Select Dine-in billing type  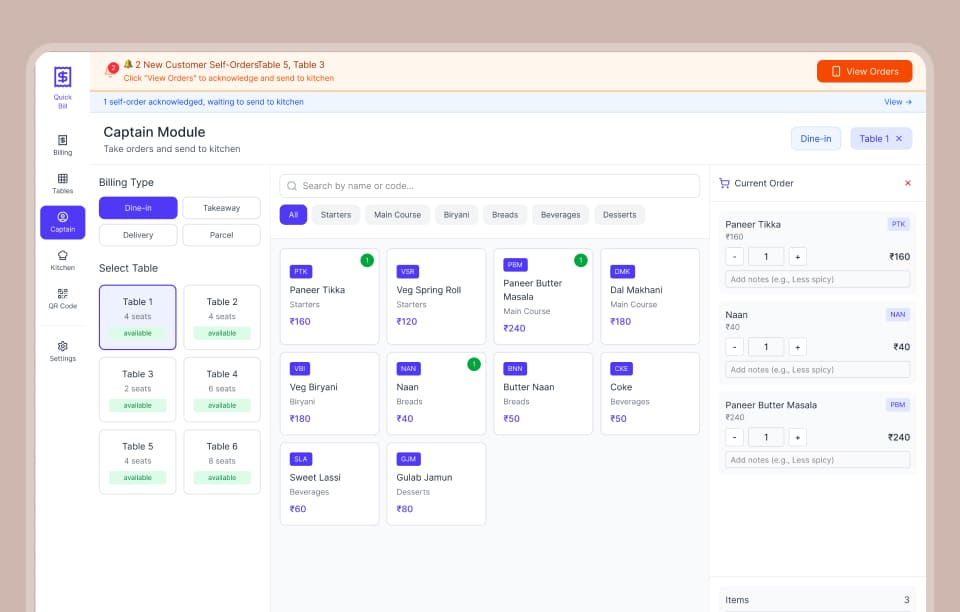[138, 208]
